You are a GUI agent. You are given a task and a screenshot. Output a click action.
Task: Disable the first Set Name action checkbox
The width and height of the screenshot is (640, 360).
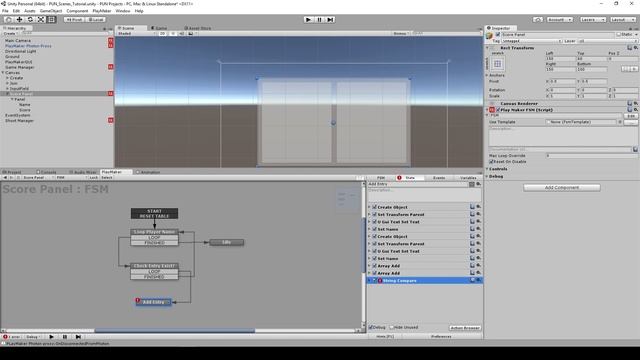pos(375,229)
